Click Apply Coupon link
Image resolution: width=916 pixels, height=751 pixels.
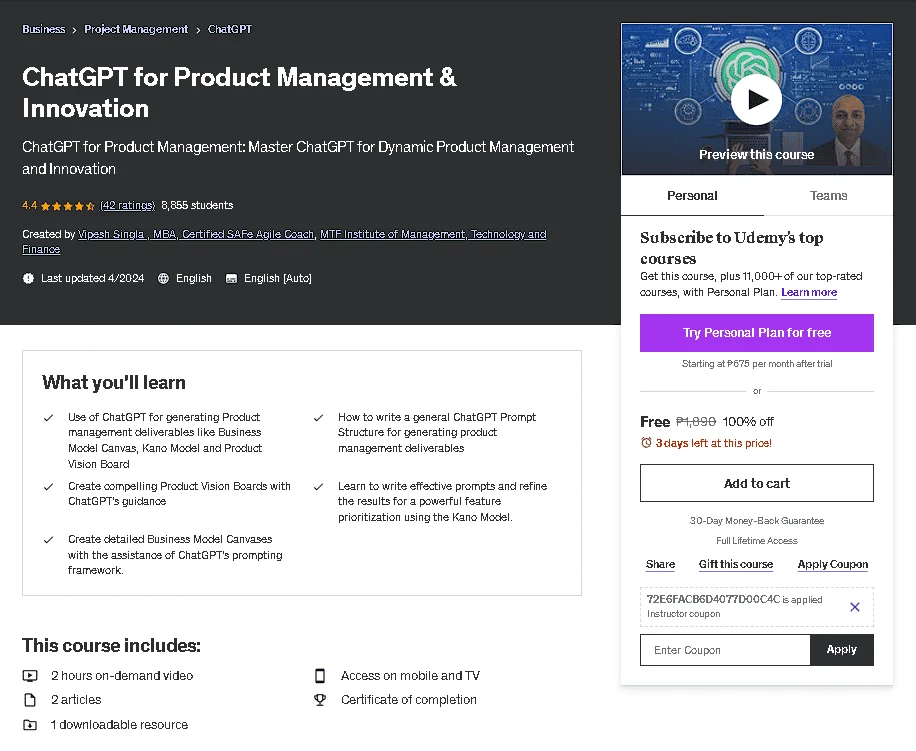(x=833, y=564)
